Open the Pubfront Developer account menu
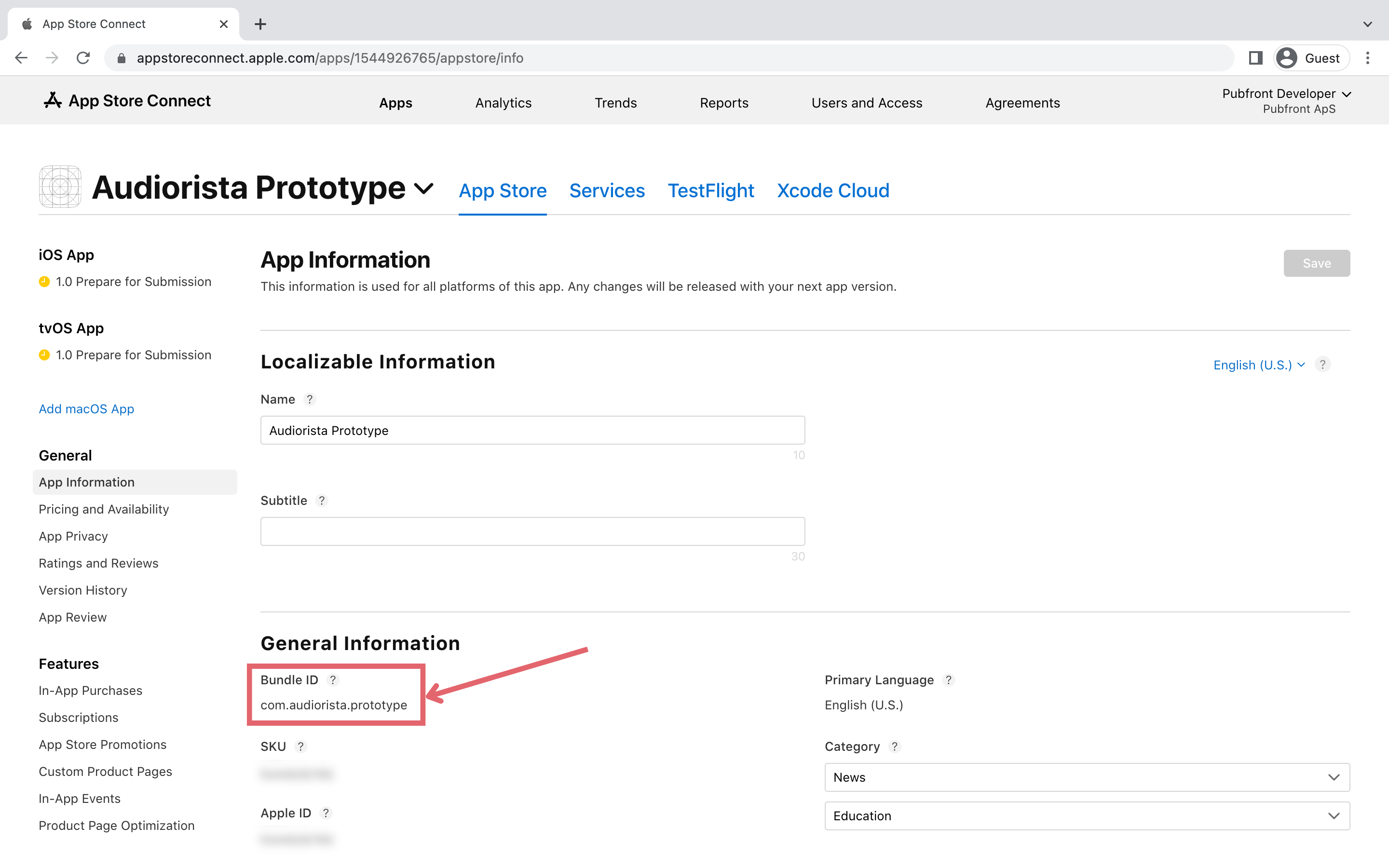This screenshot has width=1389, height=868. [1286, 100]
